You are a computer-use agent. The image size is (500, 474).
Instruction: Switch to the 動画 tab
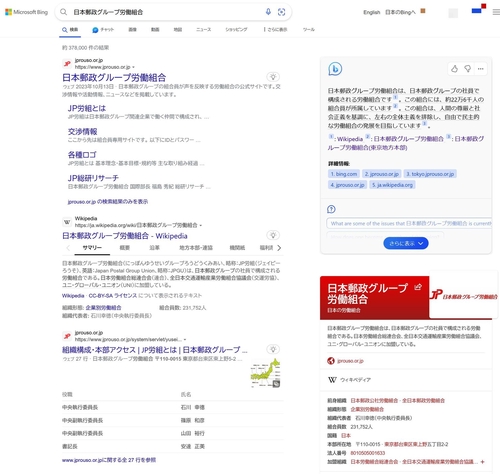point(155,30)
